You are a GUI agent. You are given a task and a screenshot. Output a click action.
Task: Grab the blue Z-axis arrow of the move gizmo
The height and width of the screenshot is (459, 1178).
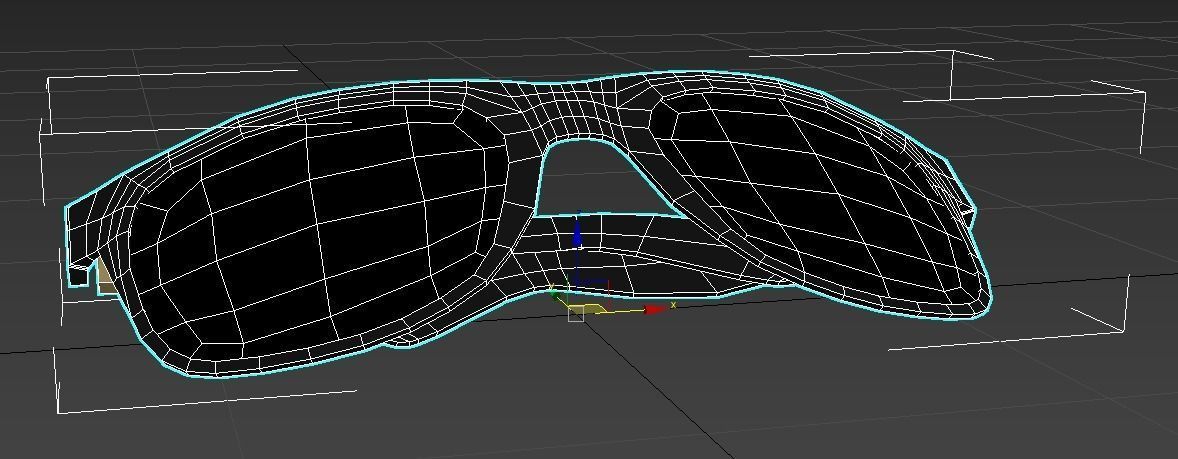click(578, 232)
